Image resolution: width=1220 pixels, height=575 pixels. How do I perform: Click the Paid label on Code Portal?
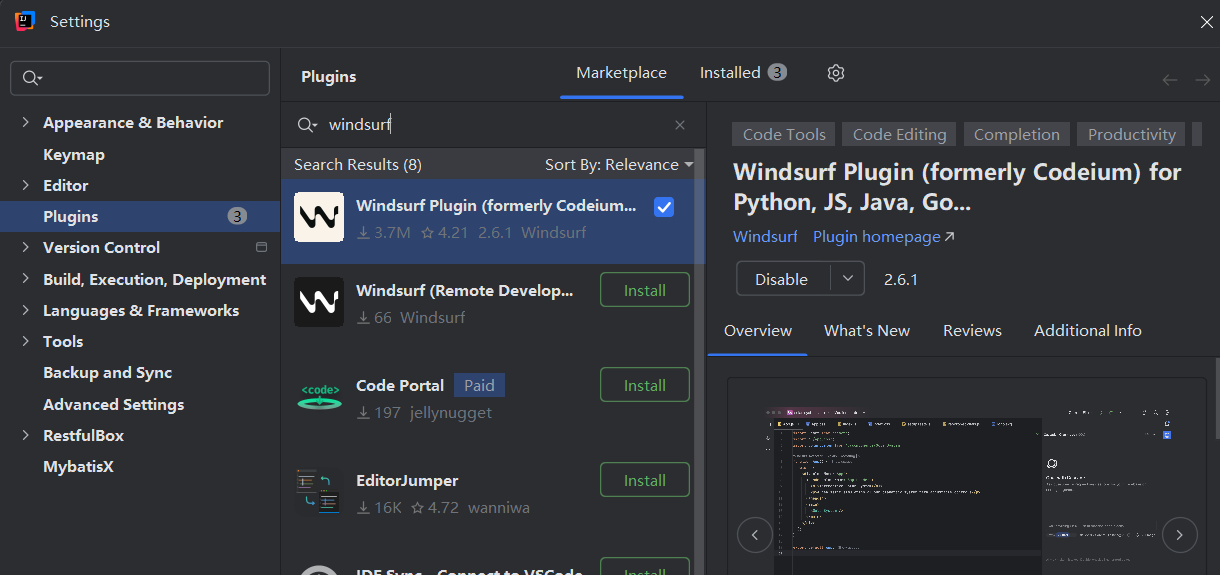click(479, 385)
